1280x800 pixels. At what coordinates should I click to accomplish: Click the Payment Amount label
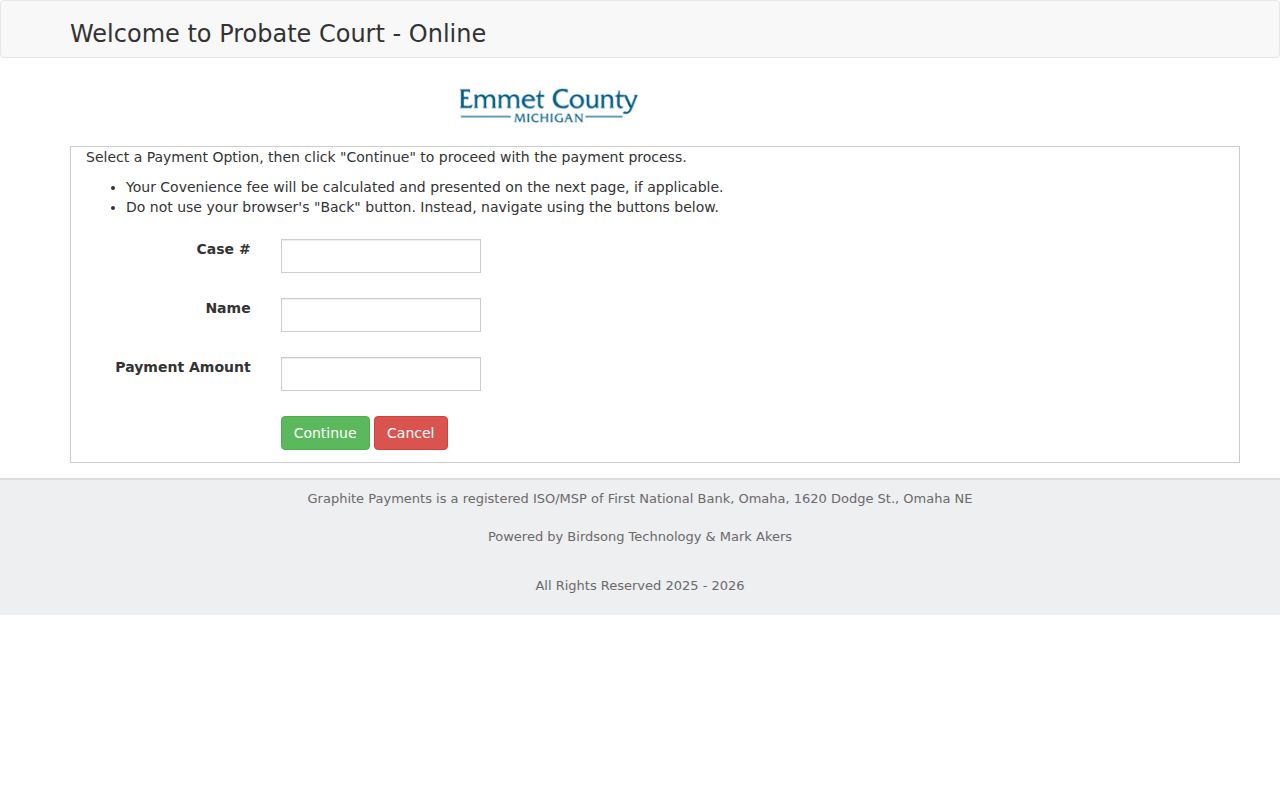click(x=183, y=367)
